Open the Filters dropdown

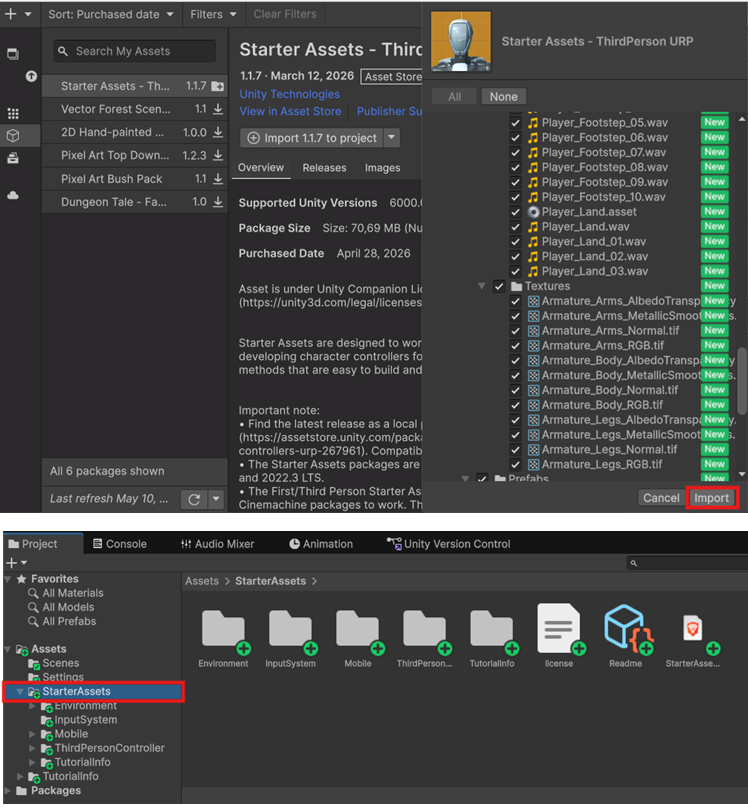pos(213,14)
